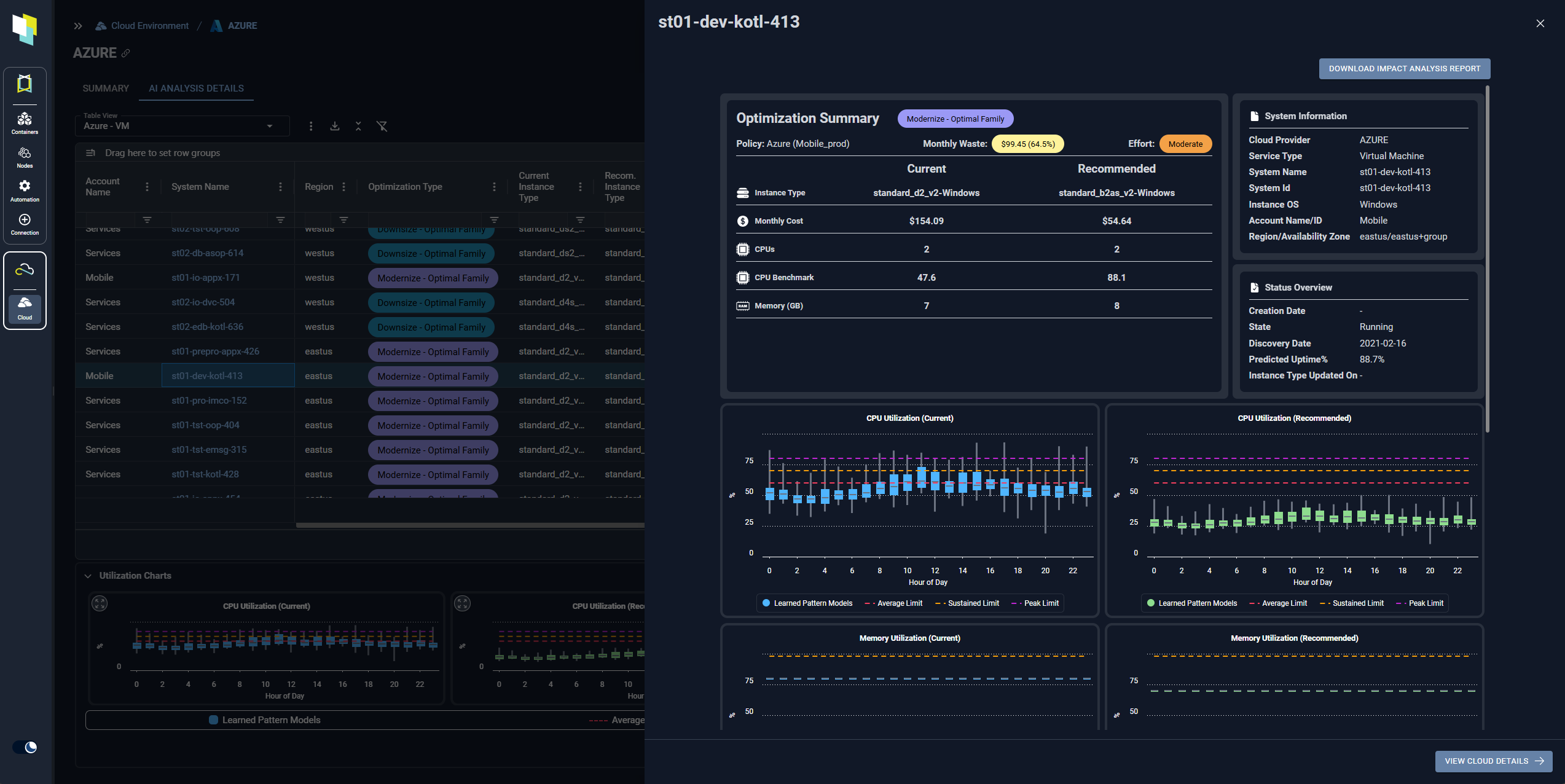Open the Table View dropdown
The height and width of the screenshot is (784, 1565).
(182, 125)
